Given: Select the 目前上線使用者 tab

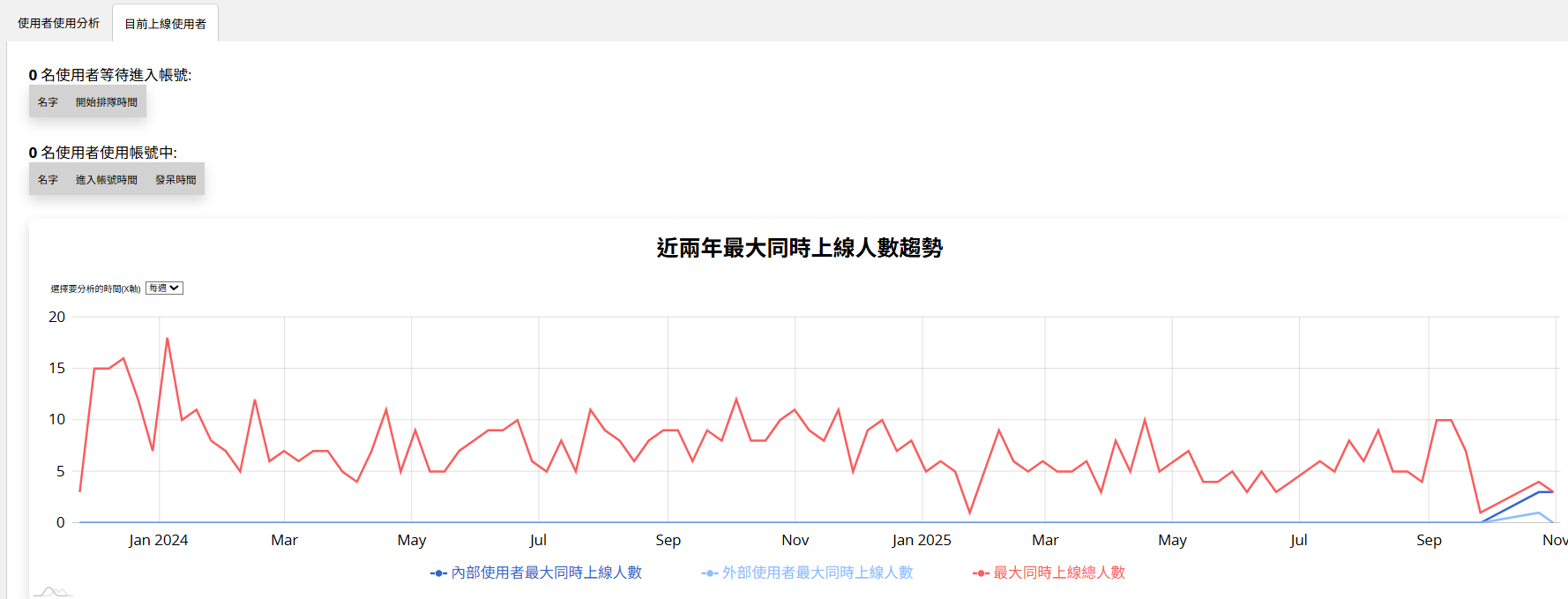Looking at the screenshot, I should (x=165, y=24).
